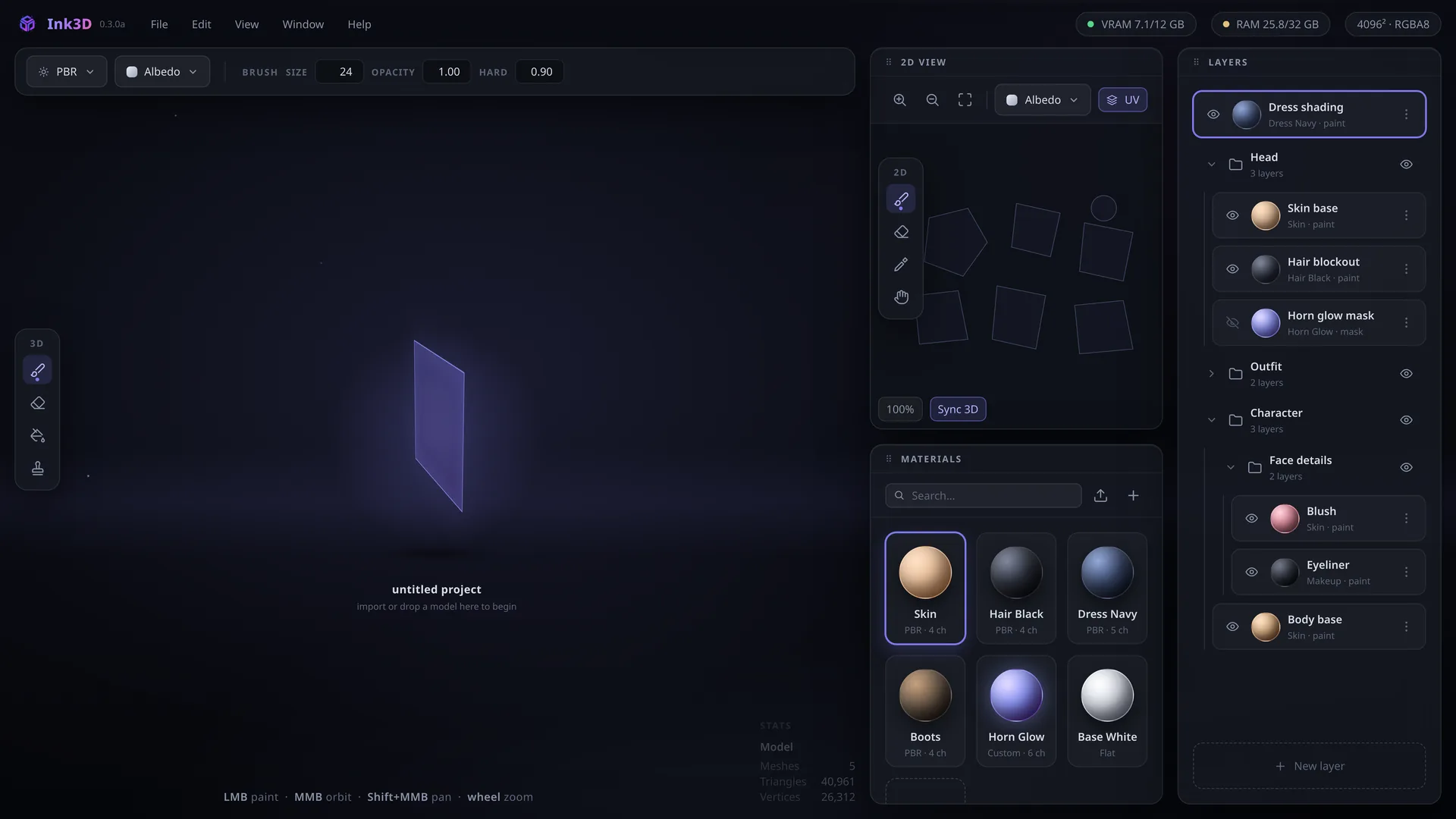Click the export materials upload icon

[1100, 496]
